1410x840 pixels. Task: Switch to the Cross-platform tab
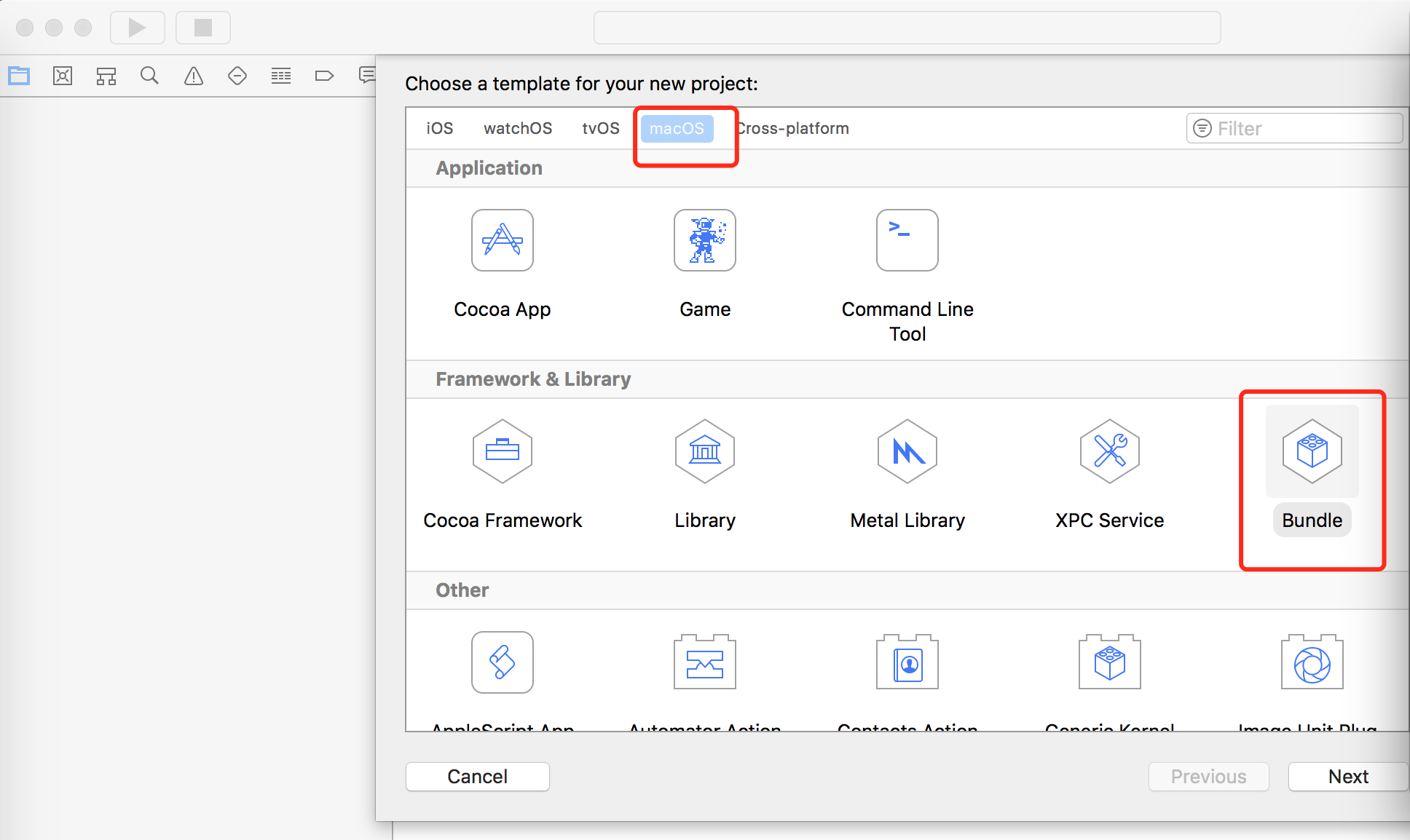click(x=792, y=128)
